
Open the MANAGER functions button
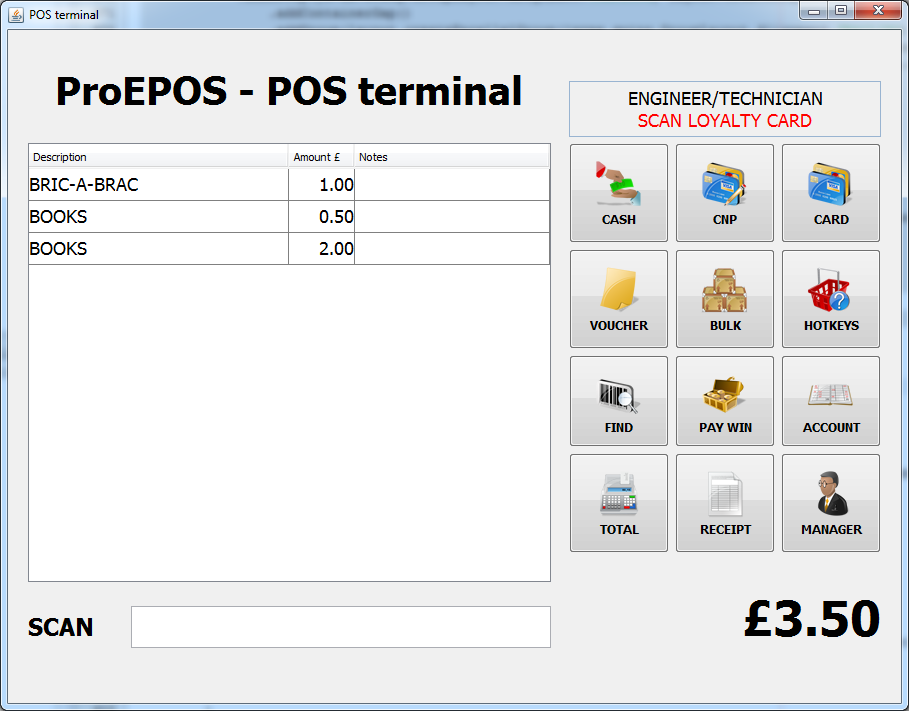pos(830,503)
